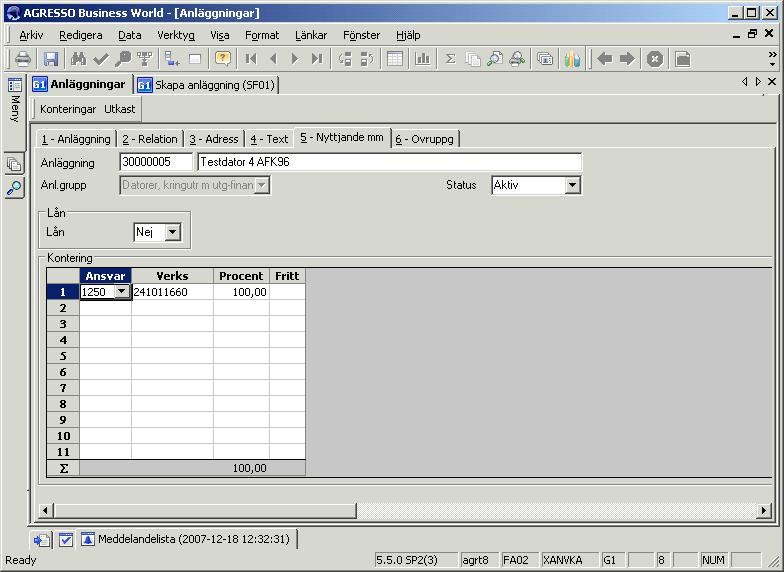Viewport: 784px width, 572px height.
Task: Click the Anläggning number field 30000005
Action: coord(156,162)
